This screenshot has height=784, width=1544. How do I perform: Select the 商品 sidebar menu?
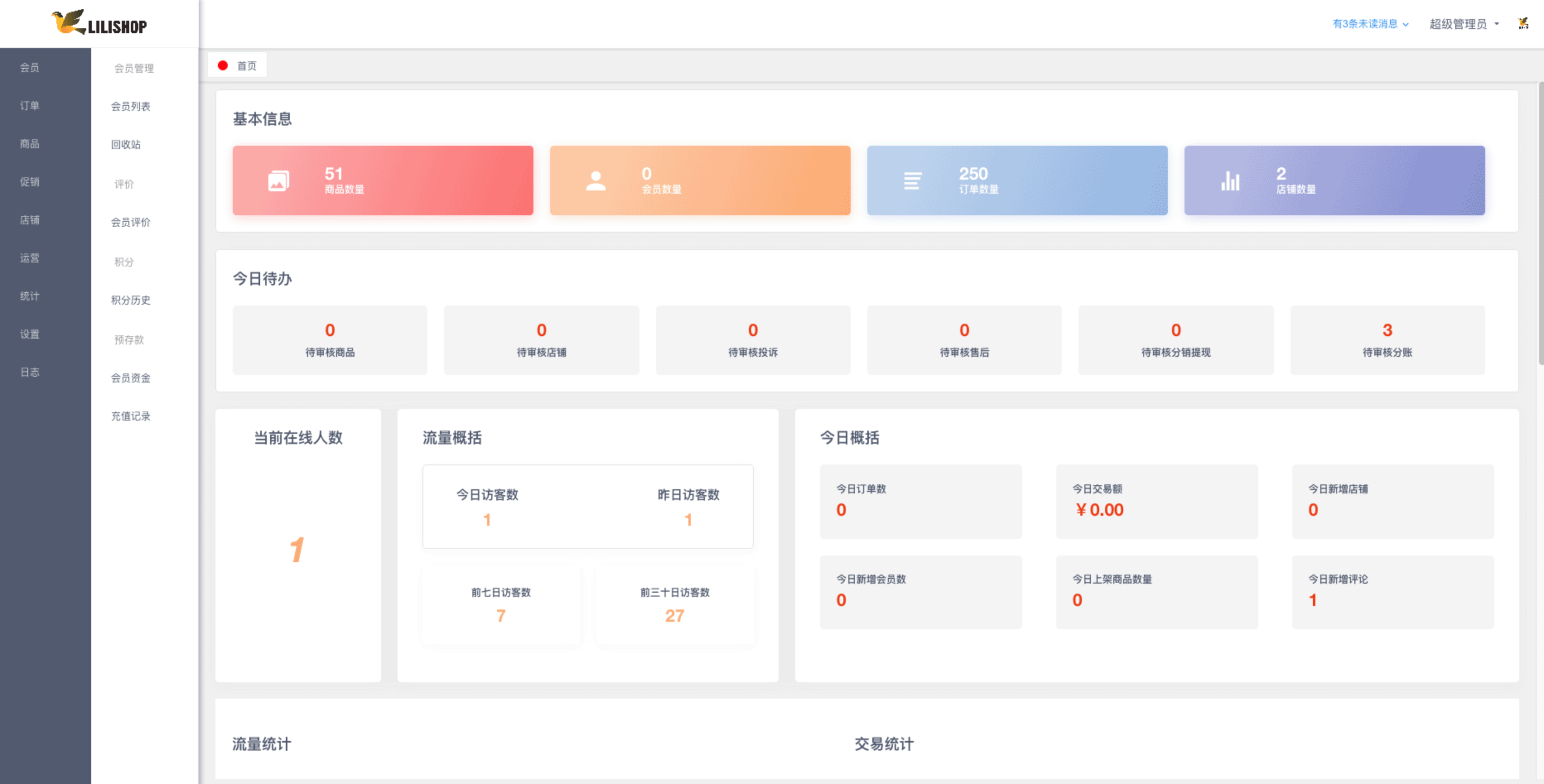(x=29, y=144)
